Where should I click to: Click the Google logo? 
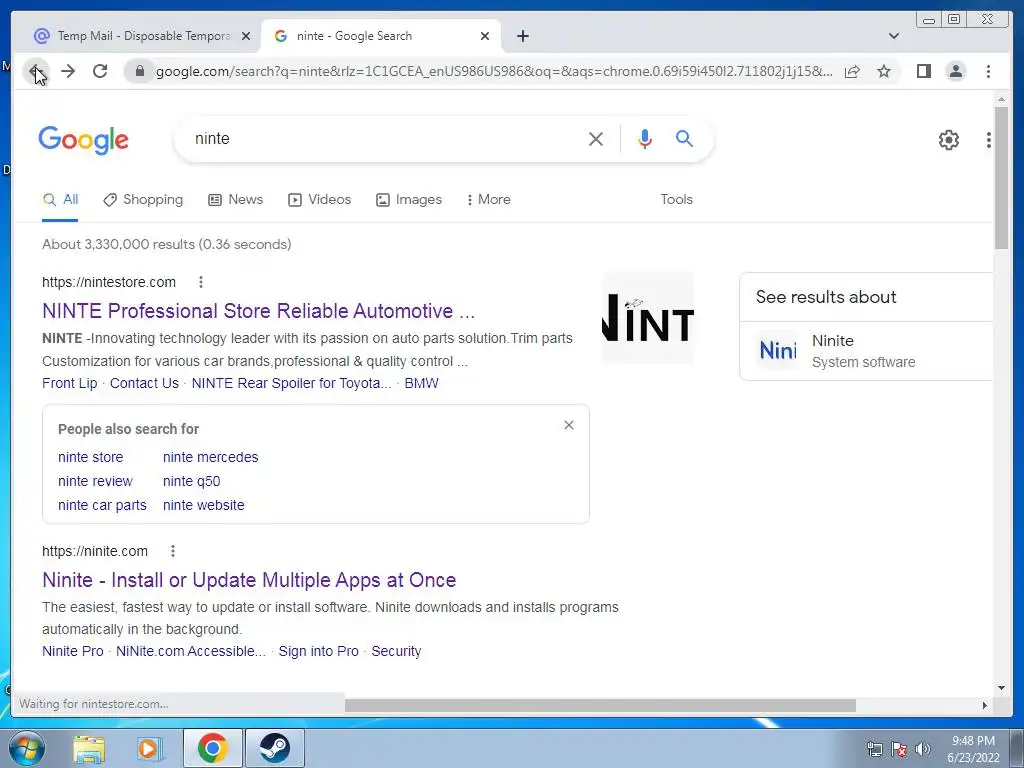(x=84, y=140)
